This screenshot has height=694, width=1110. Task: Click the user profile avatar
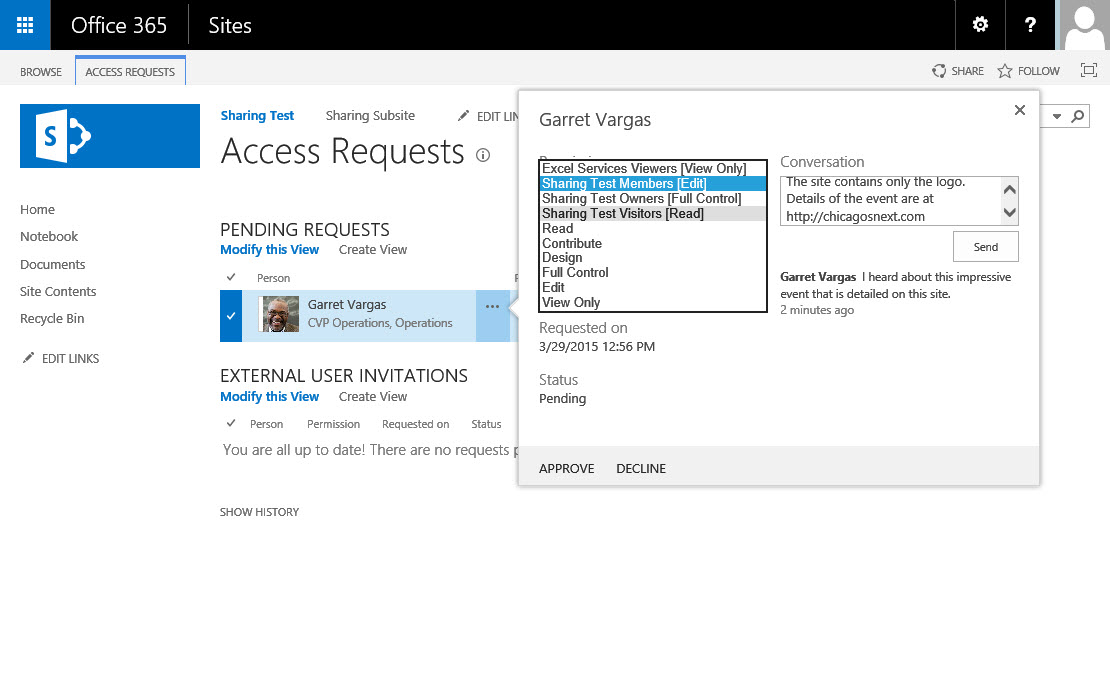point(1085,25)
